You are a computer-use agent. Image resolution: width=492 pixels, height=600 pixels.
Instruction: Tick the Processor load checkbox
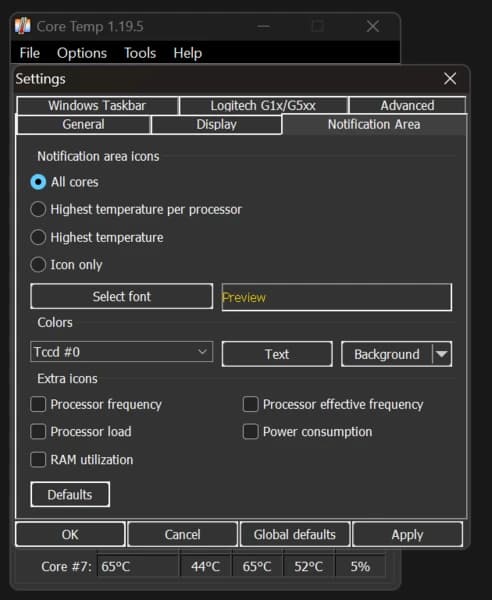(x=38, y=432)
